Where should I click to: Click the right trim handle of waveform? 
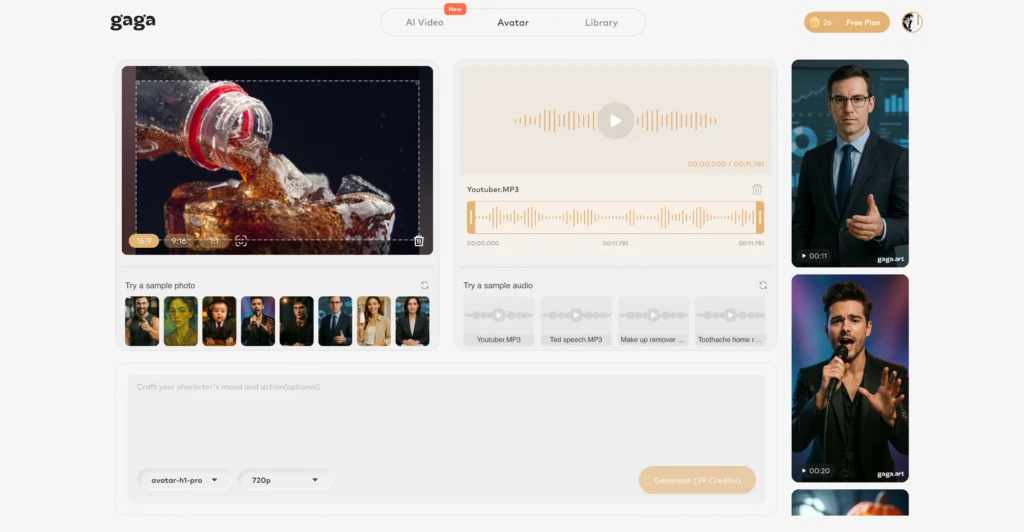click(760, 217)
